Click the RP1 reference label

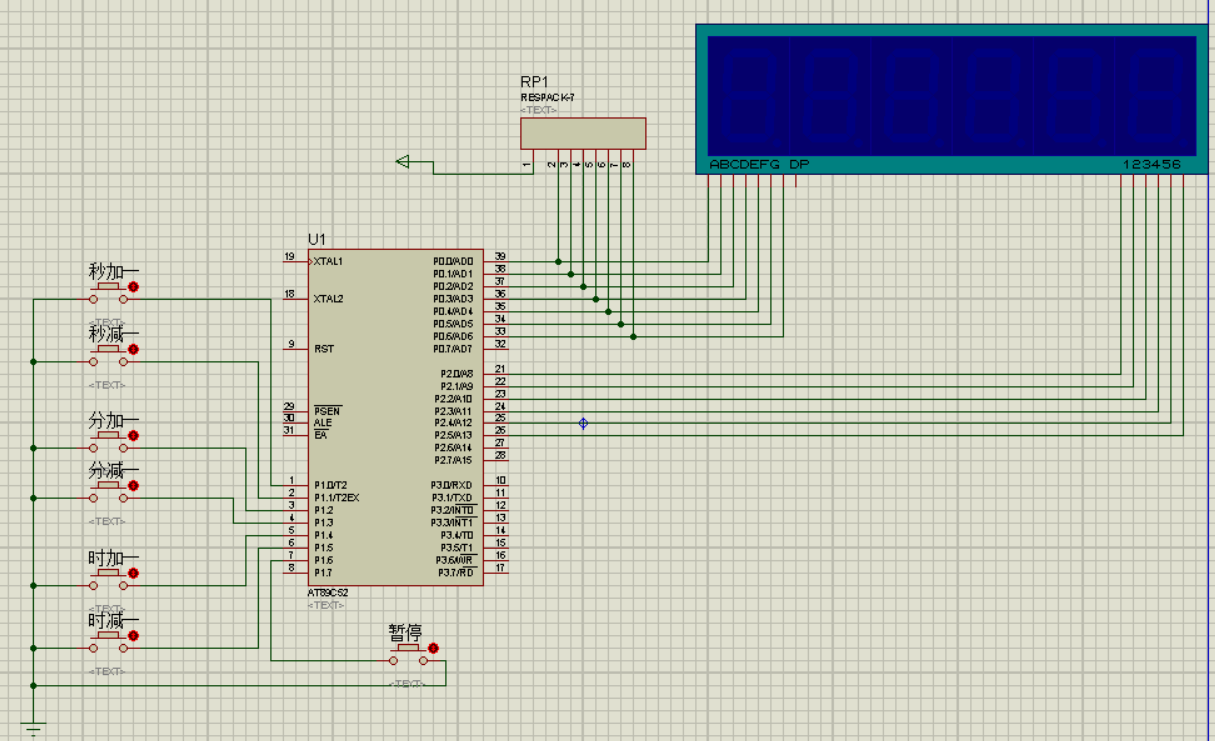[534, 82]
